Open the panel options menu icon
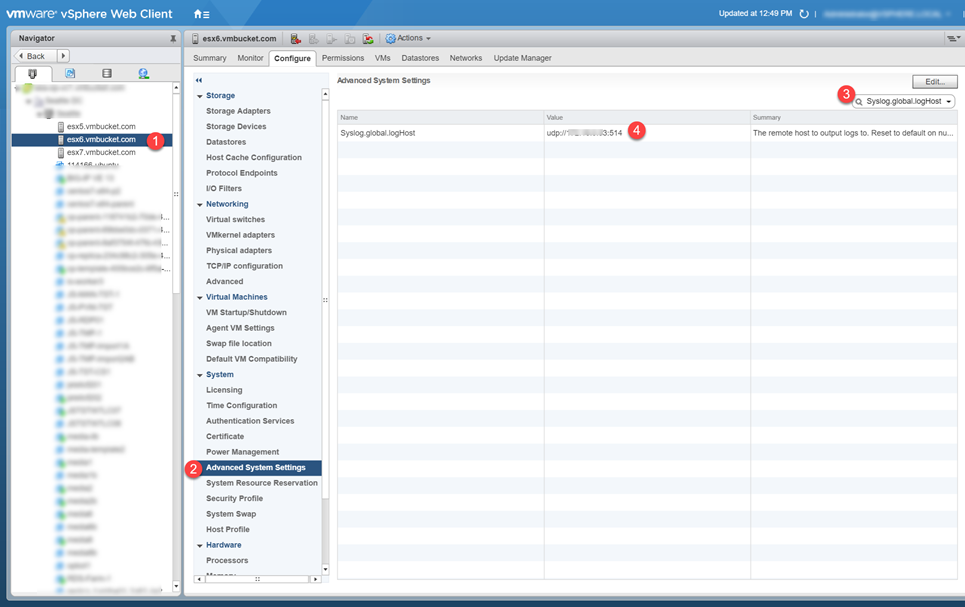This screenshot has height=607, width=965. (x=953, y=38)
